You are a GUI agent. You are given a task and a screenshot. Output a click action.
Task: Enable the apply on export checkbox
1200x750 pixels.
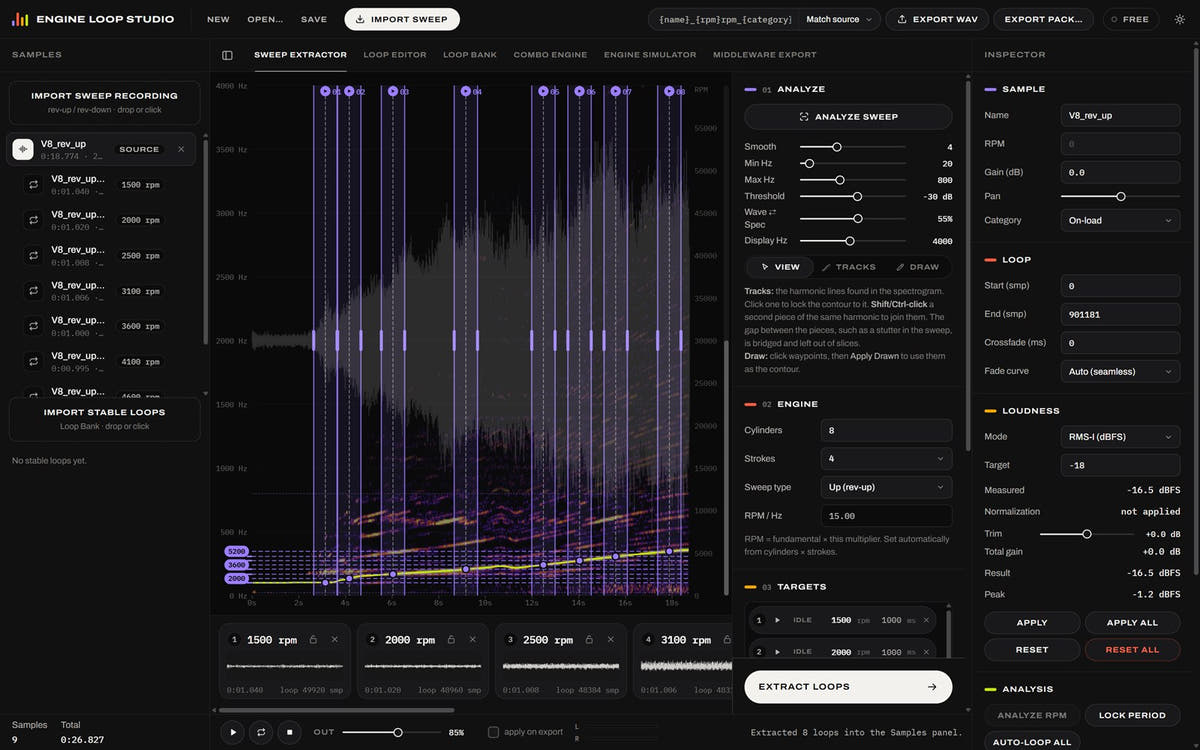point(493,732)
